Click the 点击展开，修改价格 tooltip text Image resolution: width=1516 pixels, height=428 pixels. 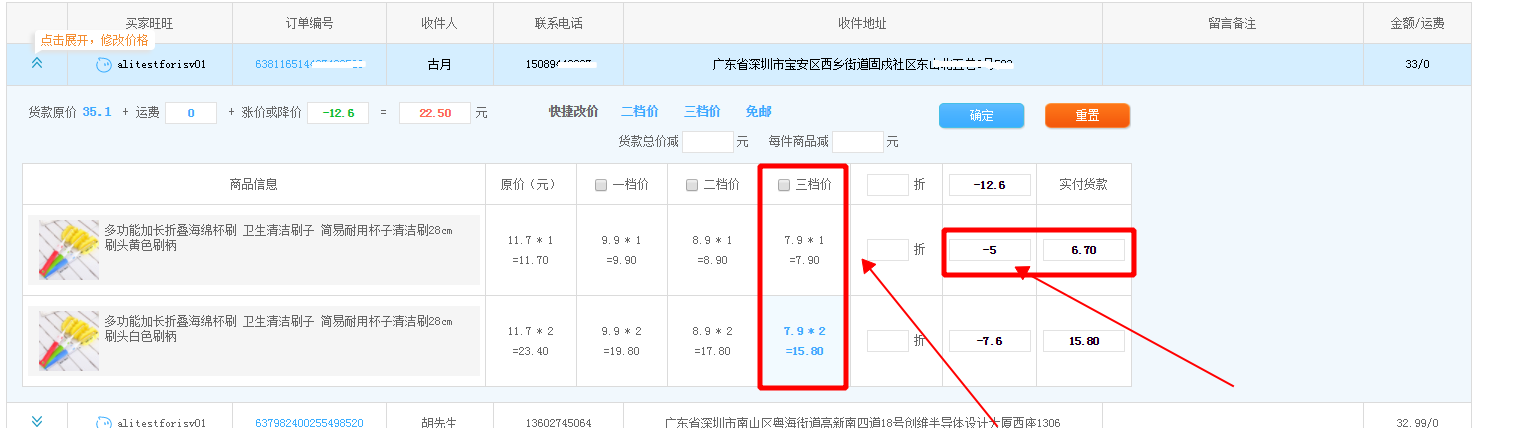94,41
